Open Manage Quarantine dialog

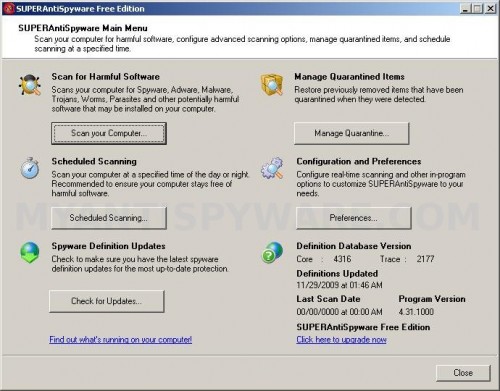[x=351, y=133]
